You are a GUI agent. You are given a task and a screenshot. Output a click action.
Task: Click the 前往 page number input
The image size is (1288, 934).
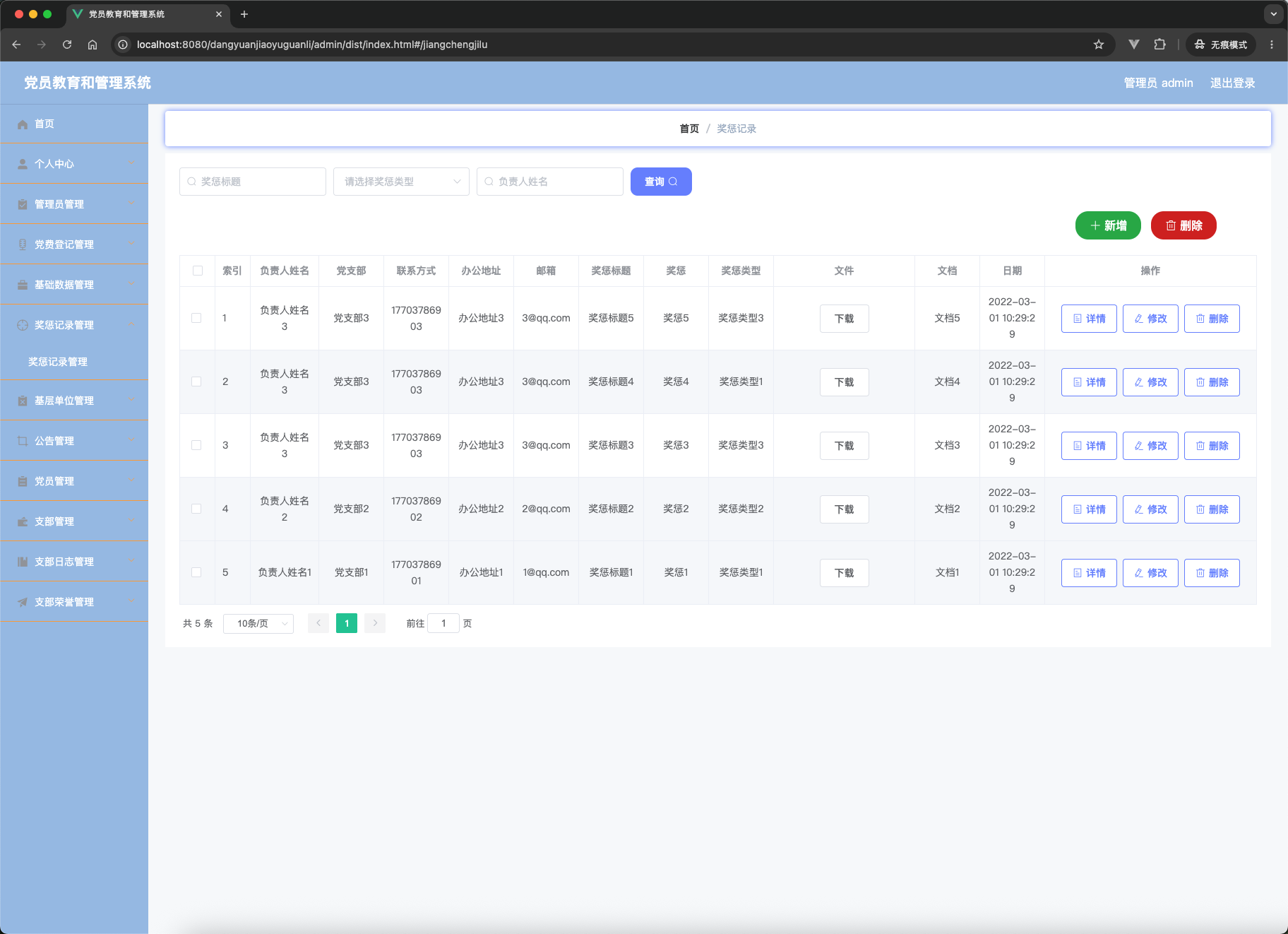click(x=443, y=623)
